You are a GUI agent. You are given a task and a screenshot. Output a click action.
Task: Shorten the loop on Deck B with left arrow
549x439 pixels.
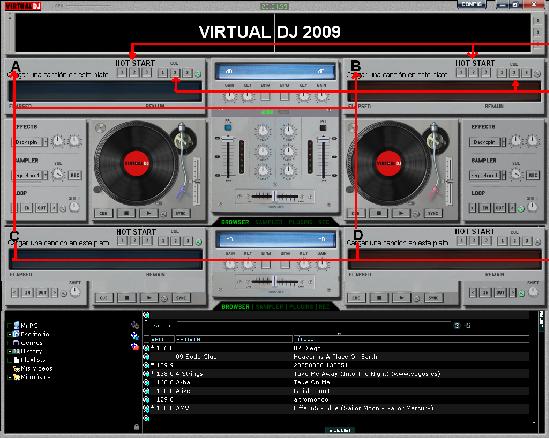[x=472, y=208]
